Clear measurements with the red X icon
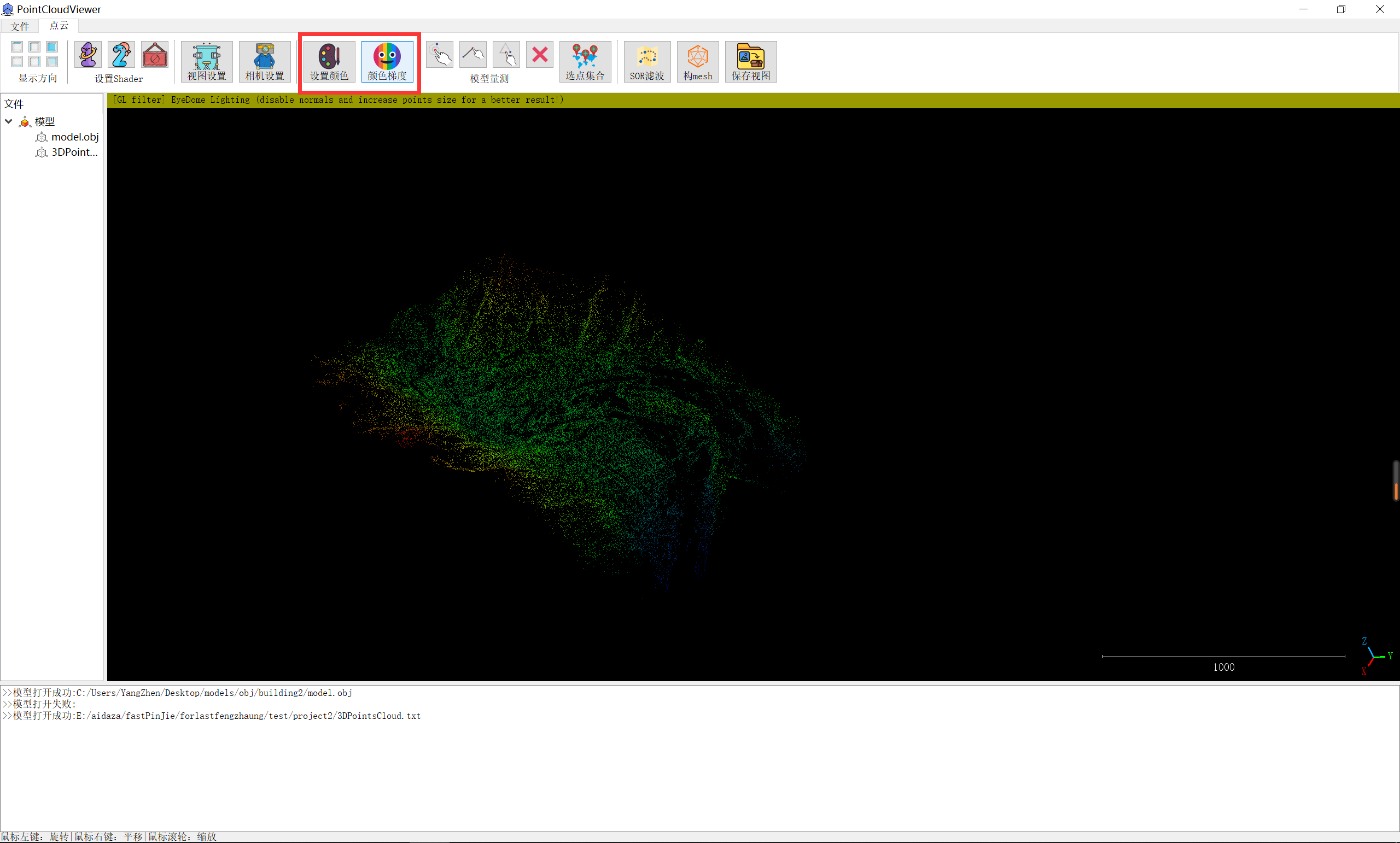This screenshot has height=843, width=1400. pyautogui.click(x=539, y=55)
